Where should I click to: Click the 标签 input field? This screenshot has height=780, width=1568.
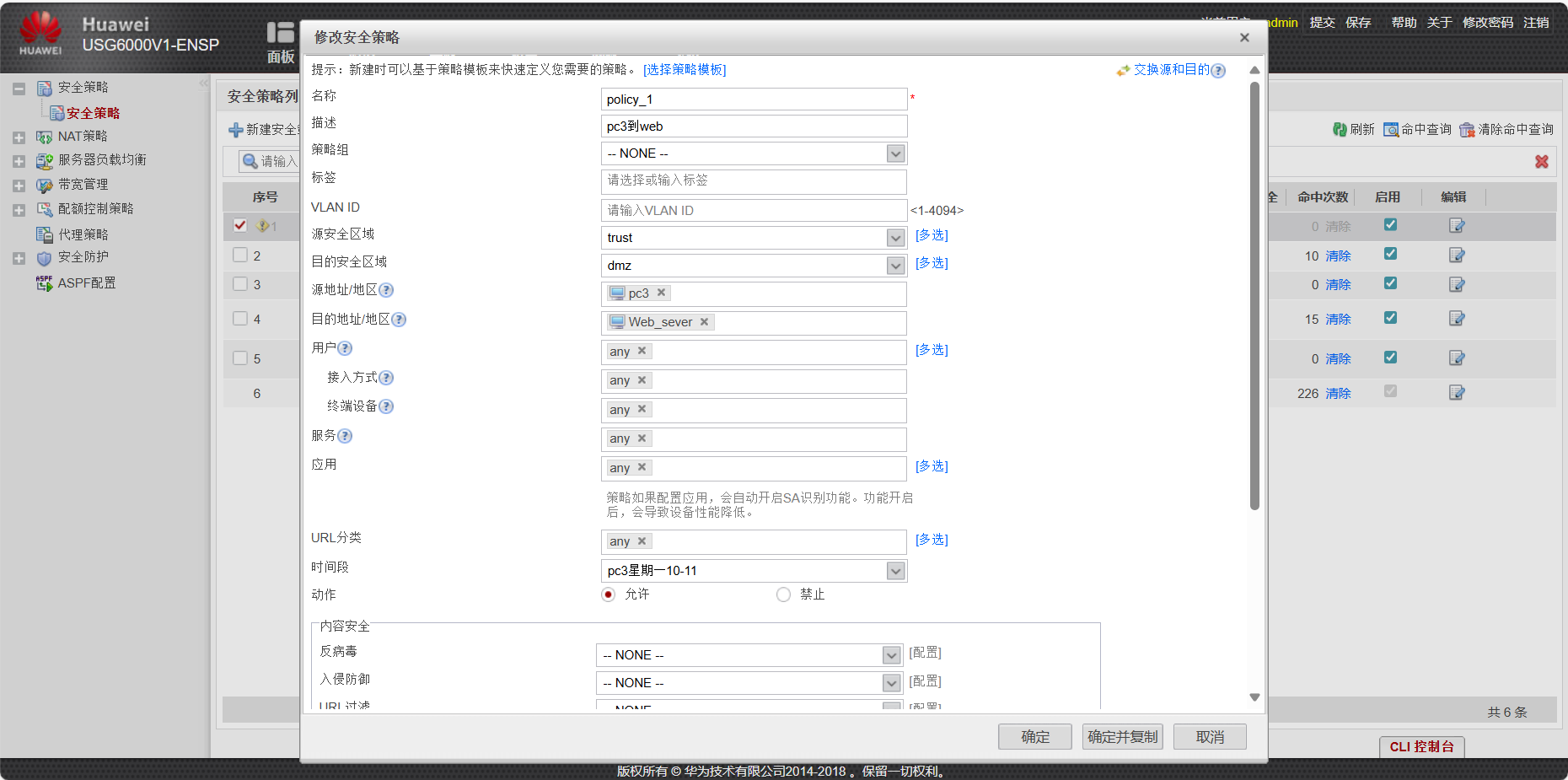pos(754,181)
